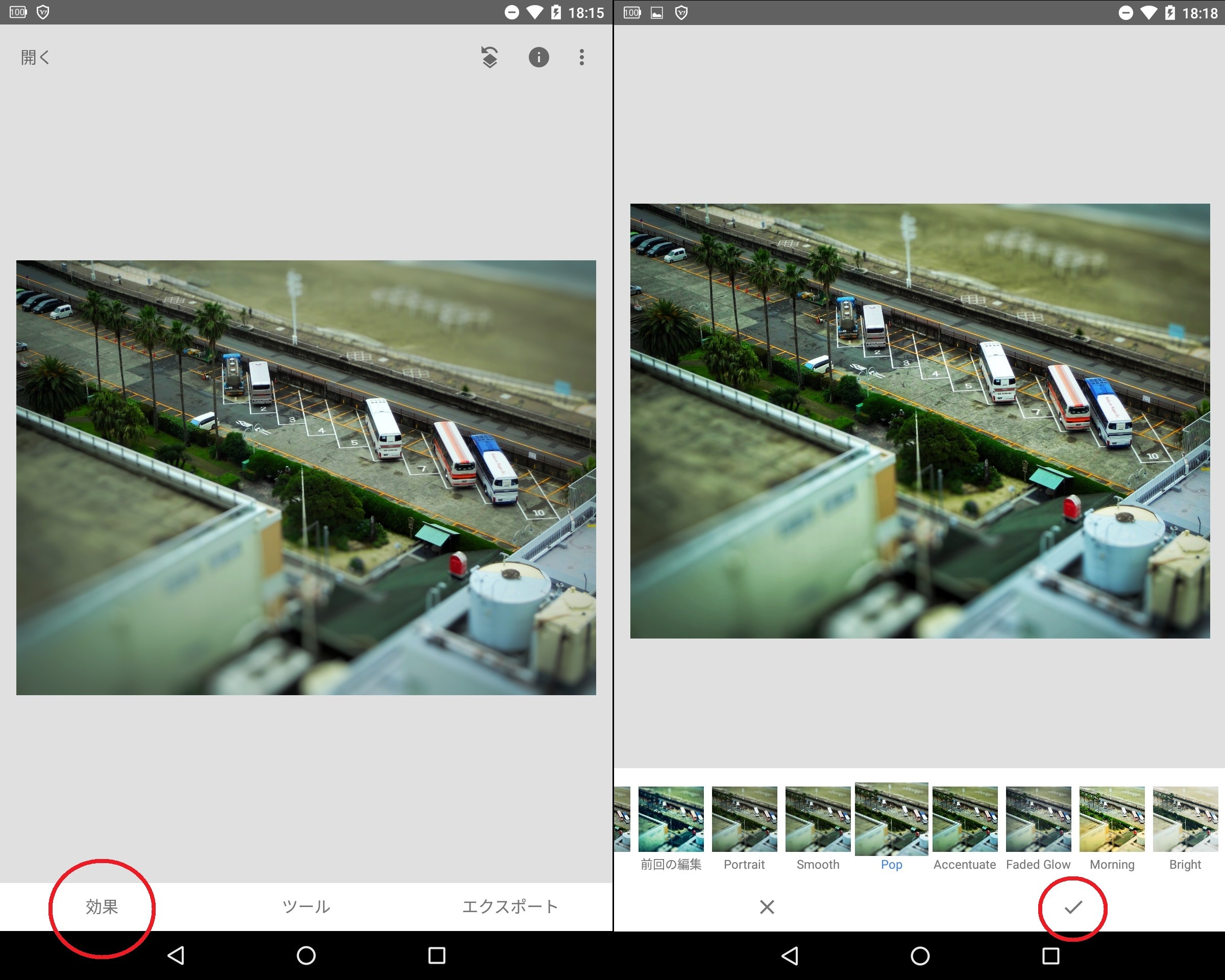Select the Accentuate filter thumbnail

coord(965,819)
